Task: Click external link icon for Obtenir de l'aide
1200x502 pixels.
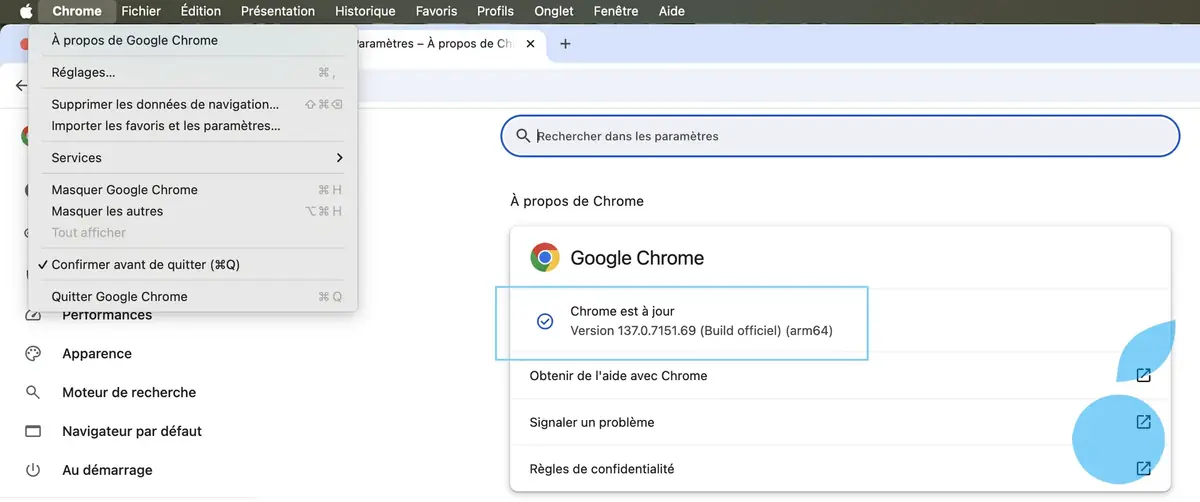Action: pyautogui.click(x=1143, y=376)
